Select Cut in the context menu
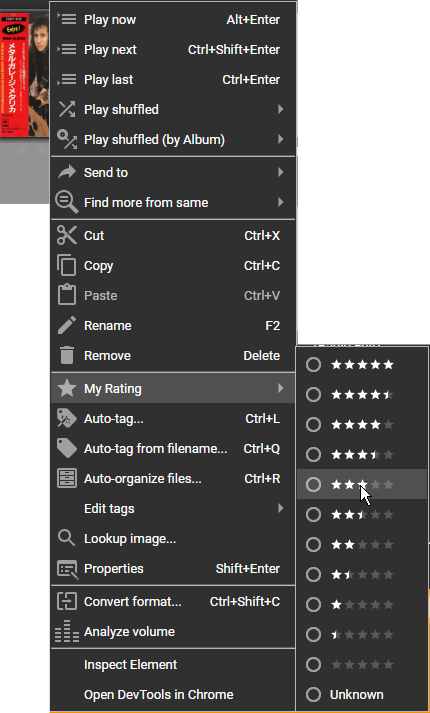 [x=173, y=236]
